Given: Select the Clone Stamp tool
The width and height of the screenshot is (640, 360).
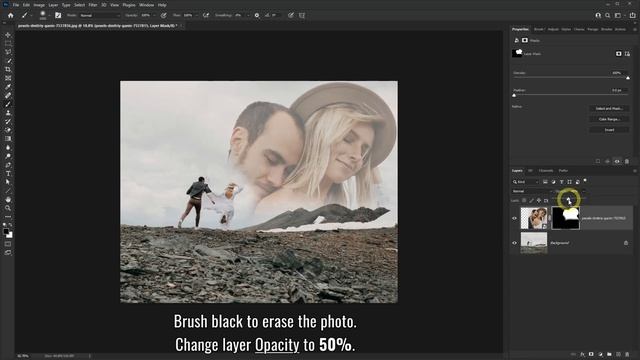Looking at the screenshot, I should tap(8, 113).
